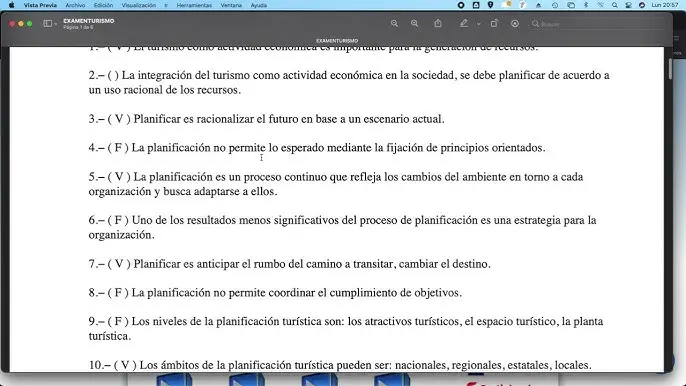Show the Markup toolbar icon
Image resolution: width=686 pixels, height=386 pixels.
[515, 24]
